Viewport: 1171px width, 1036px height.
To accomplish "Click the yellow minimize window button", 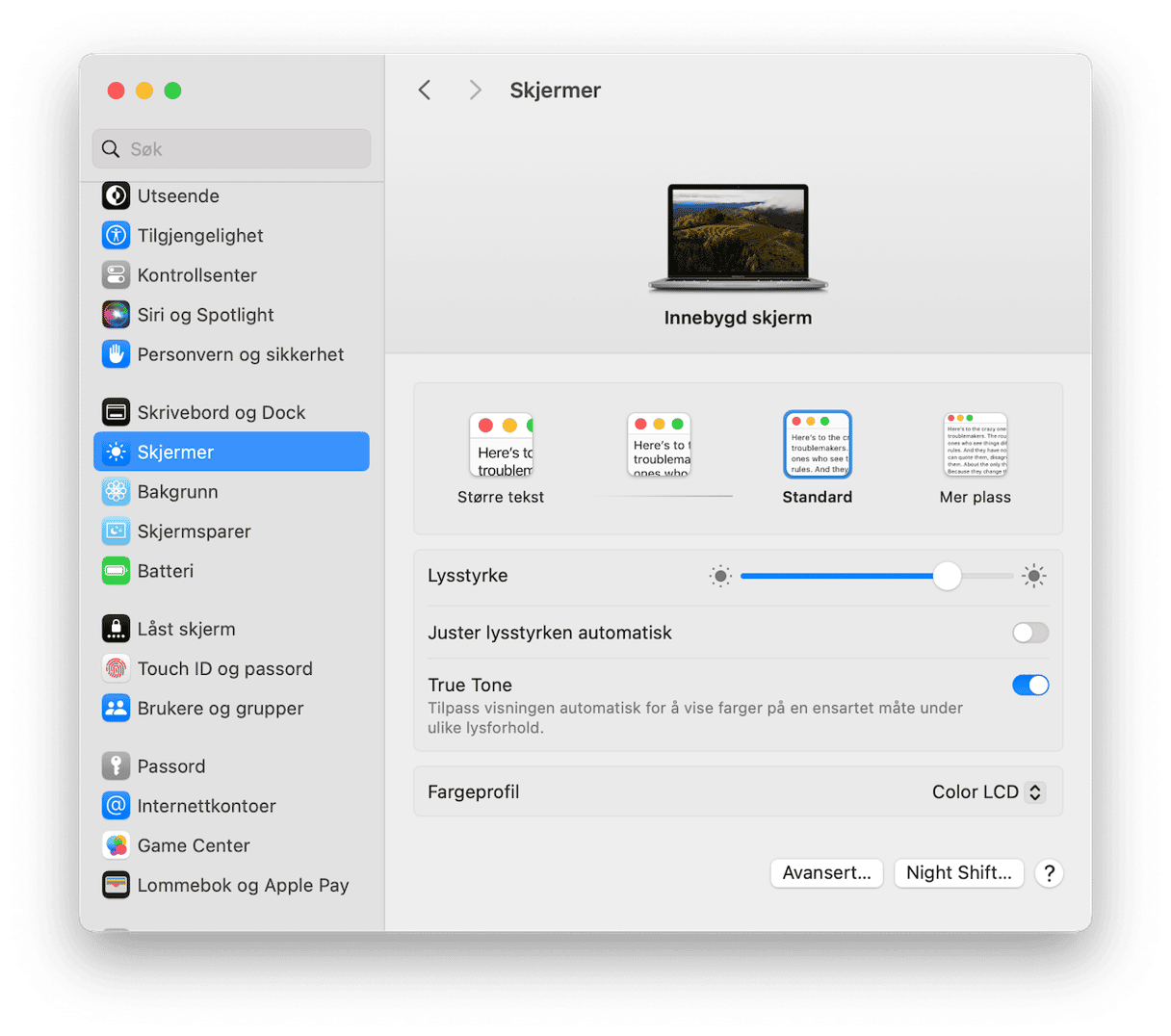I will 144,91.
